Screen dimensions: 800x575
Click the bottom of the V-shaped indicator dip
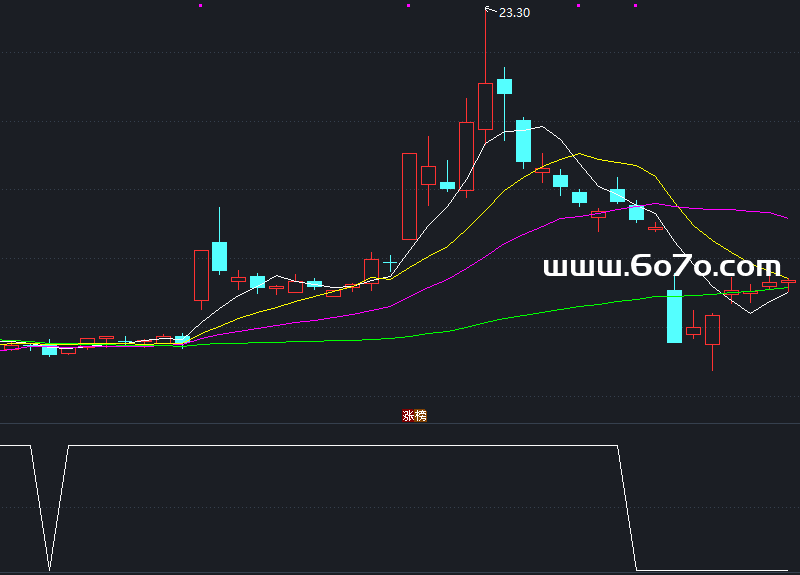(x=49, y=570)
